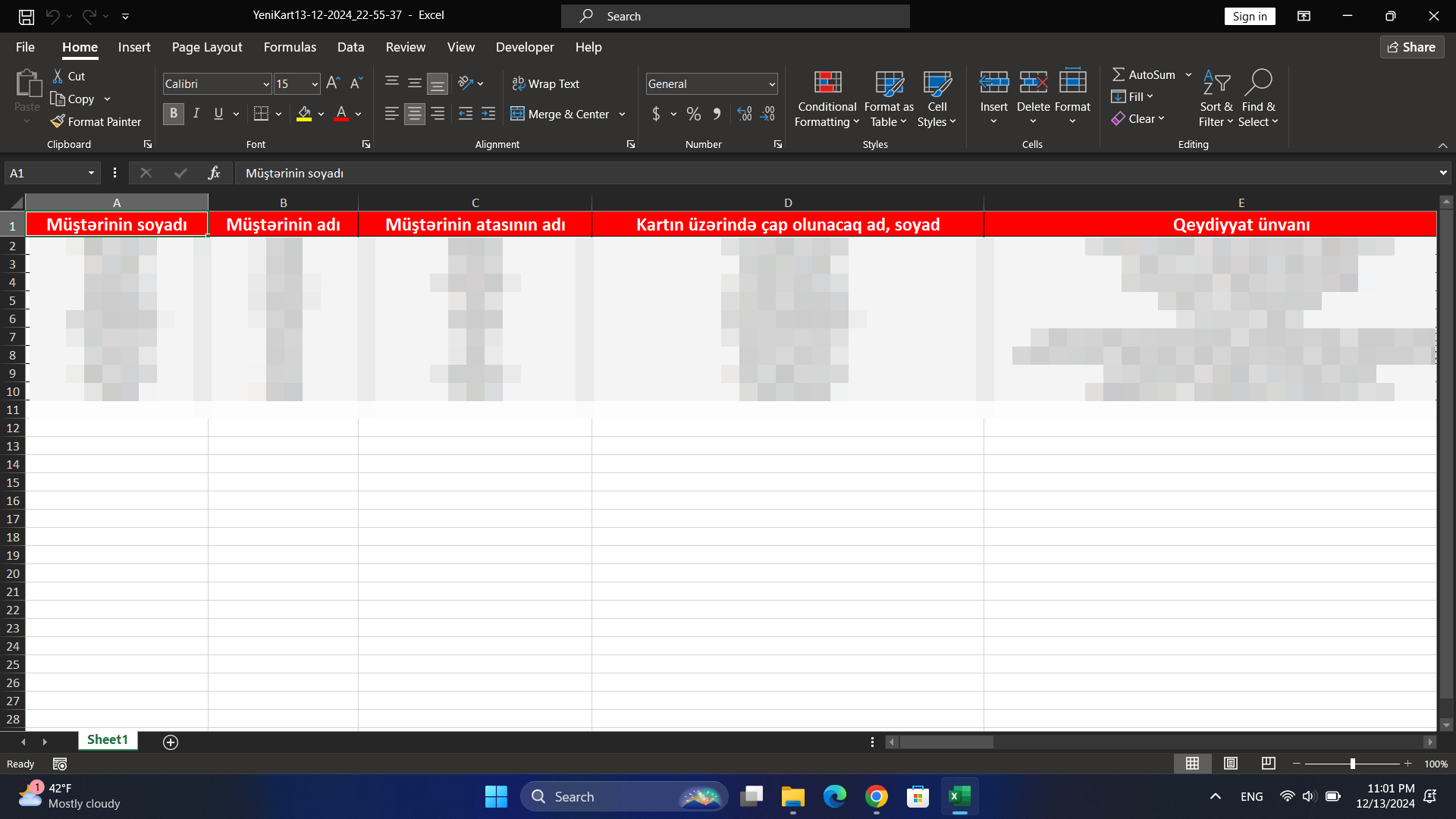Click the Accounting Number Format dollar icon
Viewport: 1456px width, 819px height.
coord(656,114)
